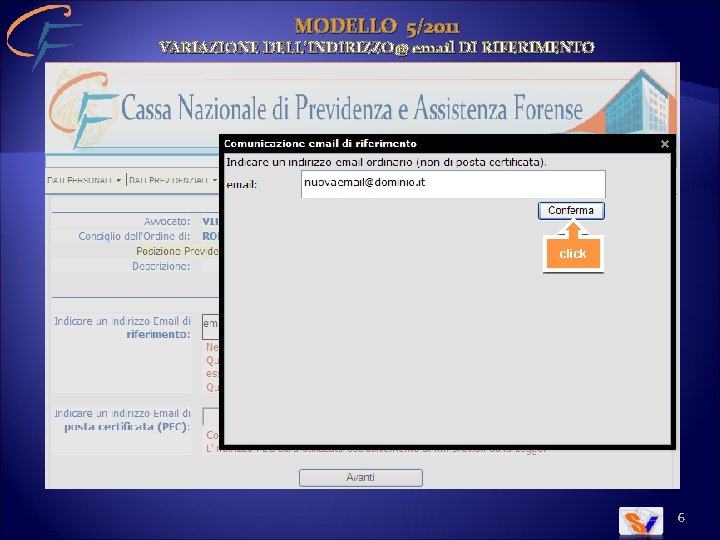
Task: Click dialog title 'Comunicazione email di riferimento'
Action: pyautogui.click(x=320, y=144)
